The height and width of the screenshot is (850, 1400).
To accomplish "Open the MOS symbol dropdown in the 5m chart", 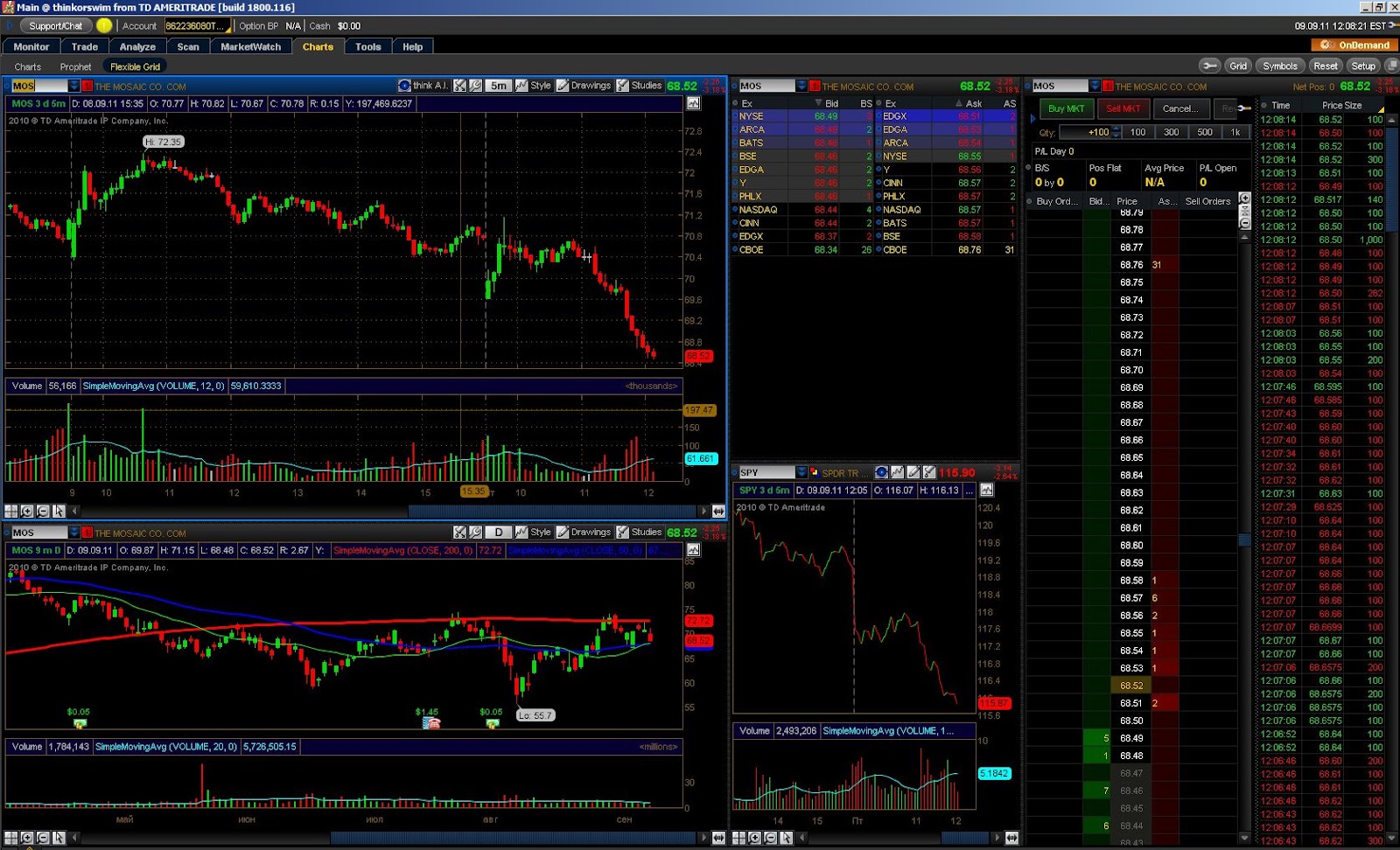I will coord(73,86).
